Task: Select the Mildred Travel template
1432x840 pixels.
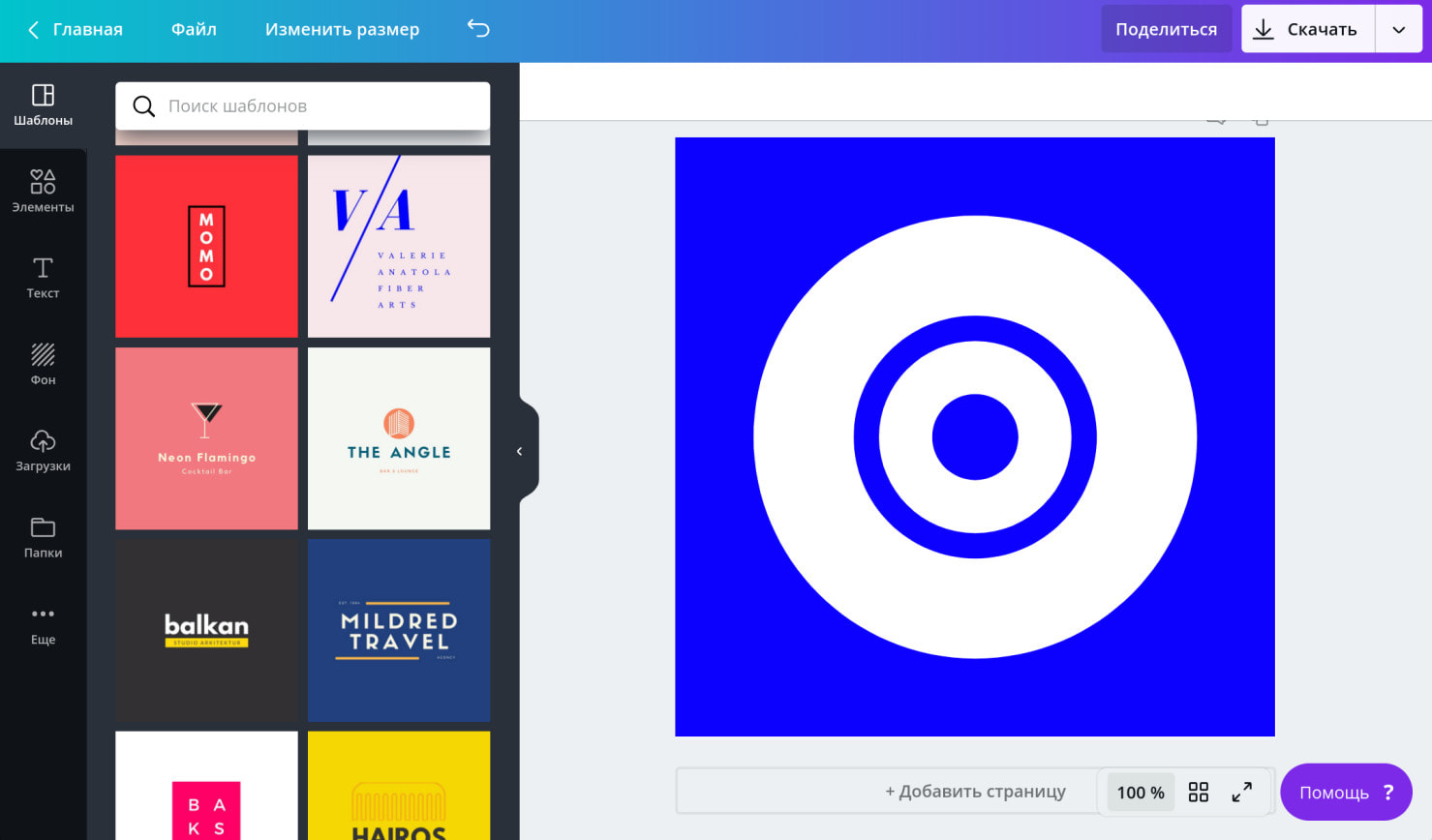Action: [x=399, y=630]
